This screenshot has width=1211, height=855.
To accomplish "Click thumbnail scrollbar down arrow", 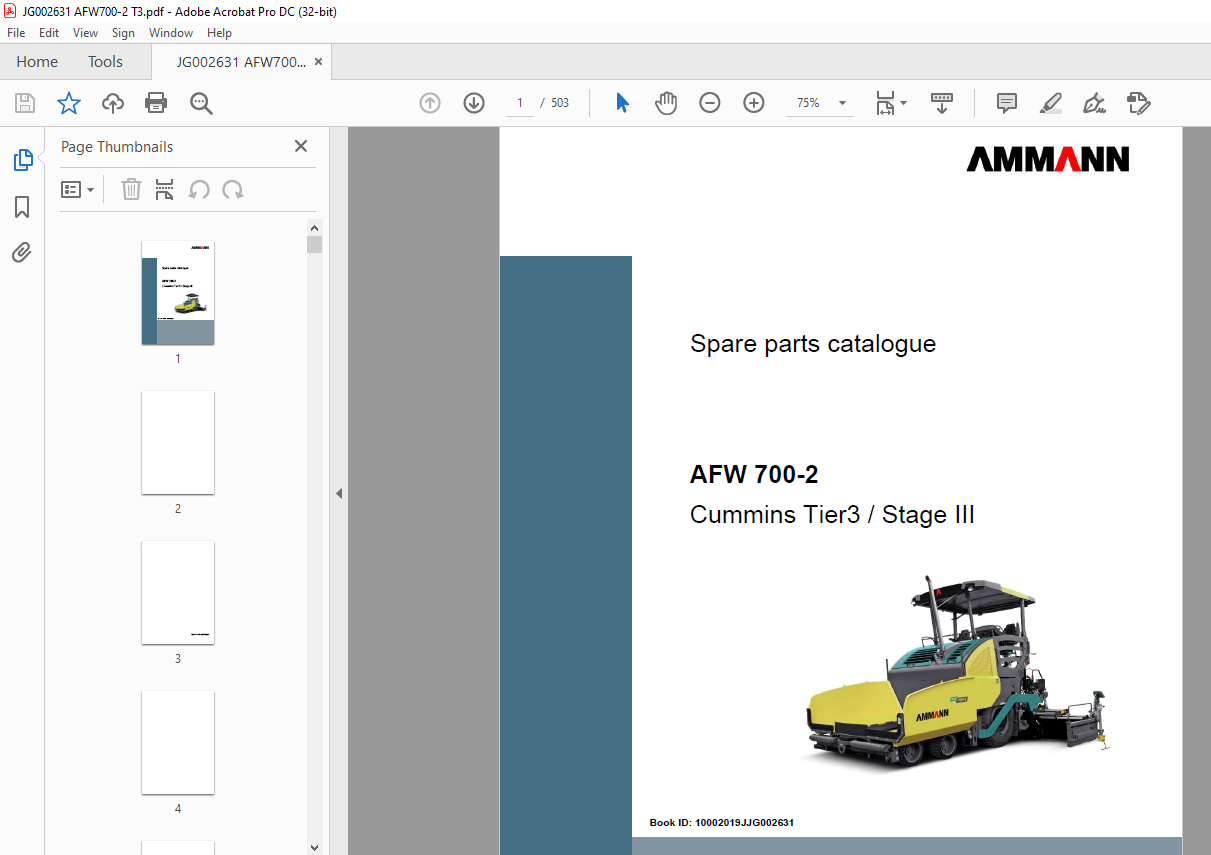I will 315,847.
